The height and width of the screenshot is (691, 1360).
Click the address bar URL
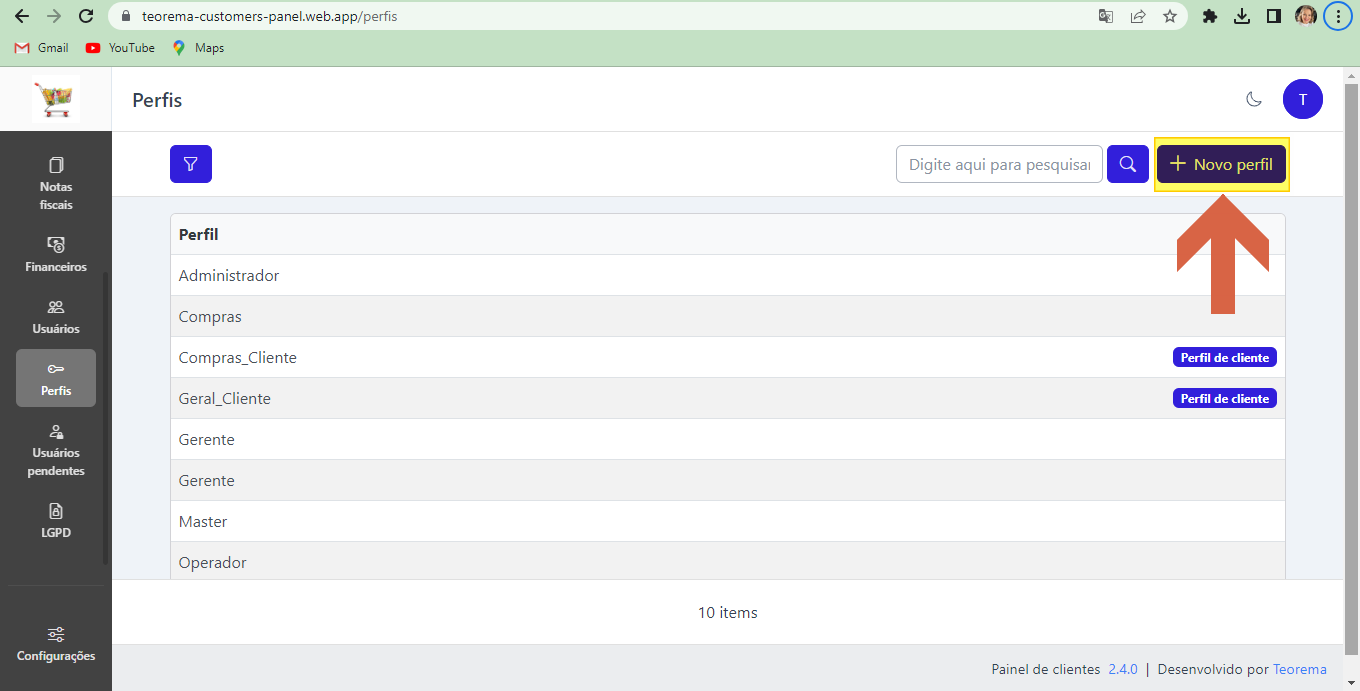[270, 16]
